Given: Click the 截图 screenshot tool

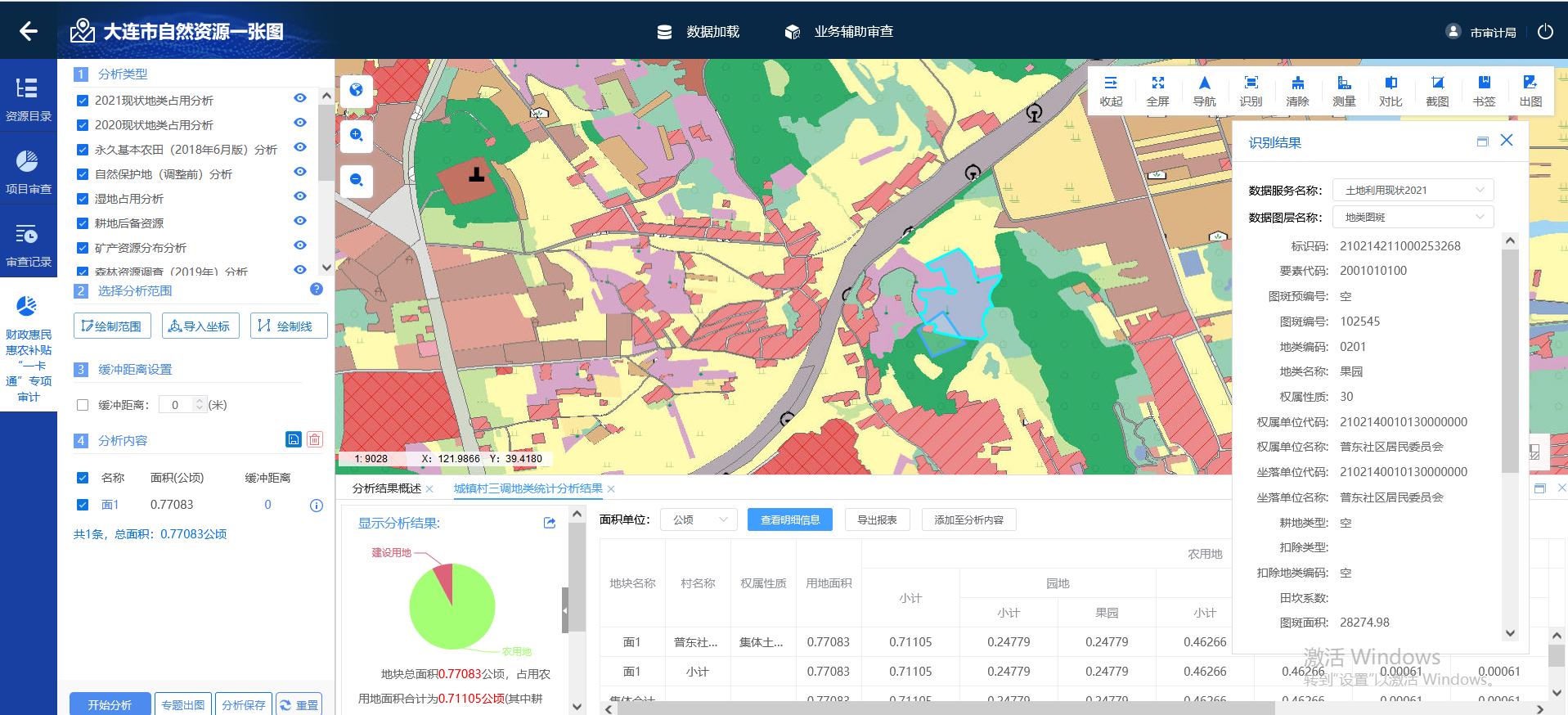Looking at the screenshot, I should pyautogui.click(x=1437, y=91).
